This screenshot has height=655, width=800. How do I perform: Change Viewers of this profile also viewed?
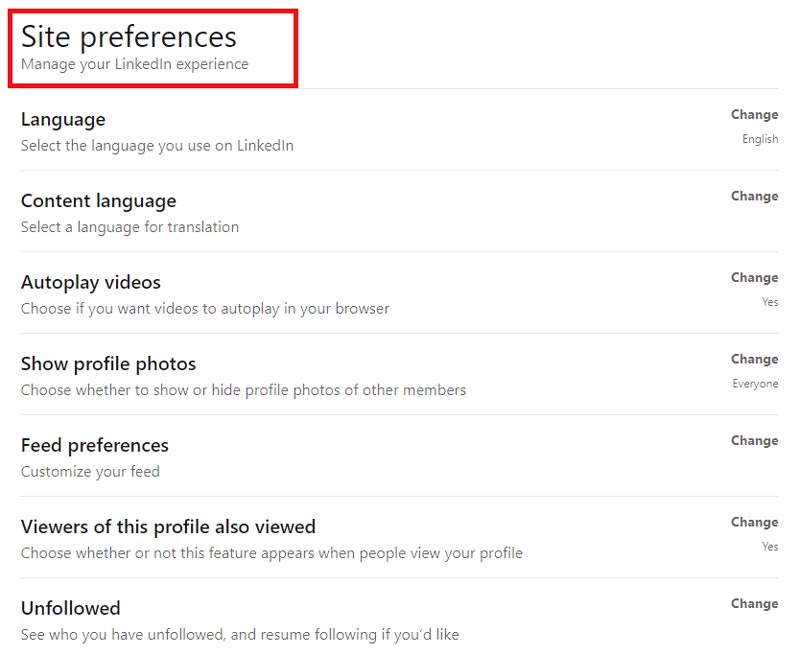(754, 522)
